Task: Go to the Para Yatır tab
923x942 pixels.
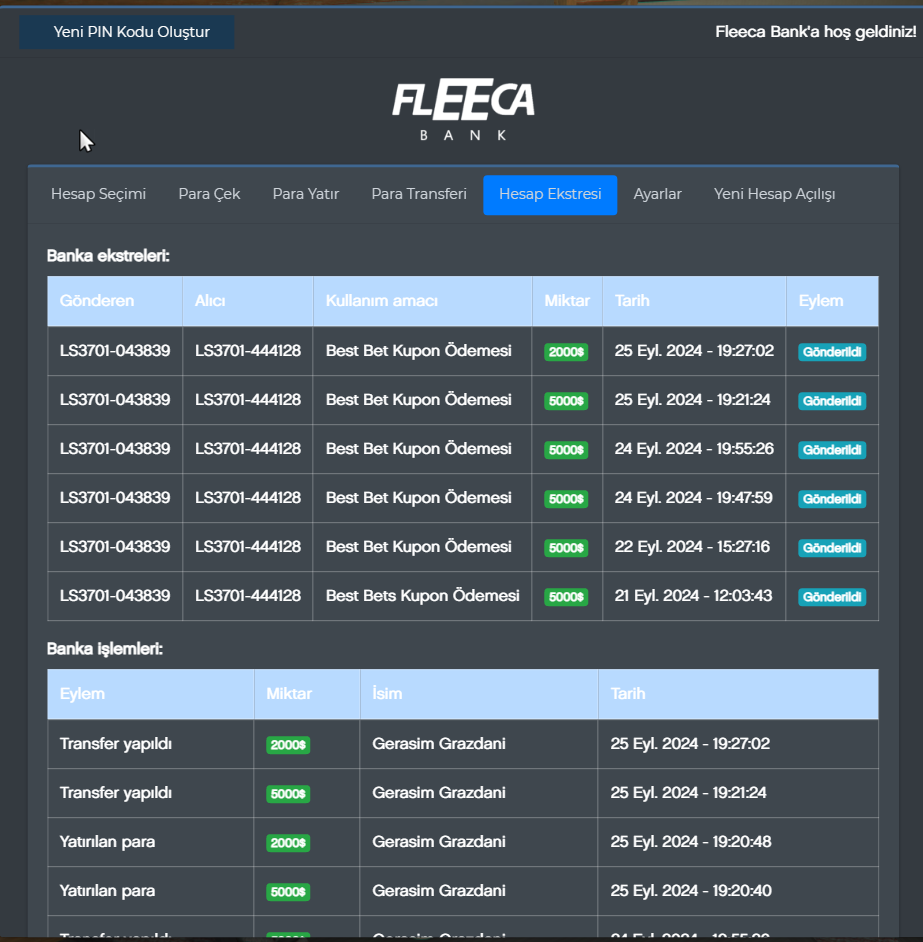Action: [x=305, y=194]
